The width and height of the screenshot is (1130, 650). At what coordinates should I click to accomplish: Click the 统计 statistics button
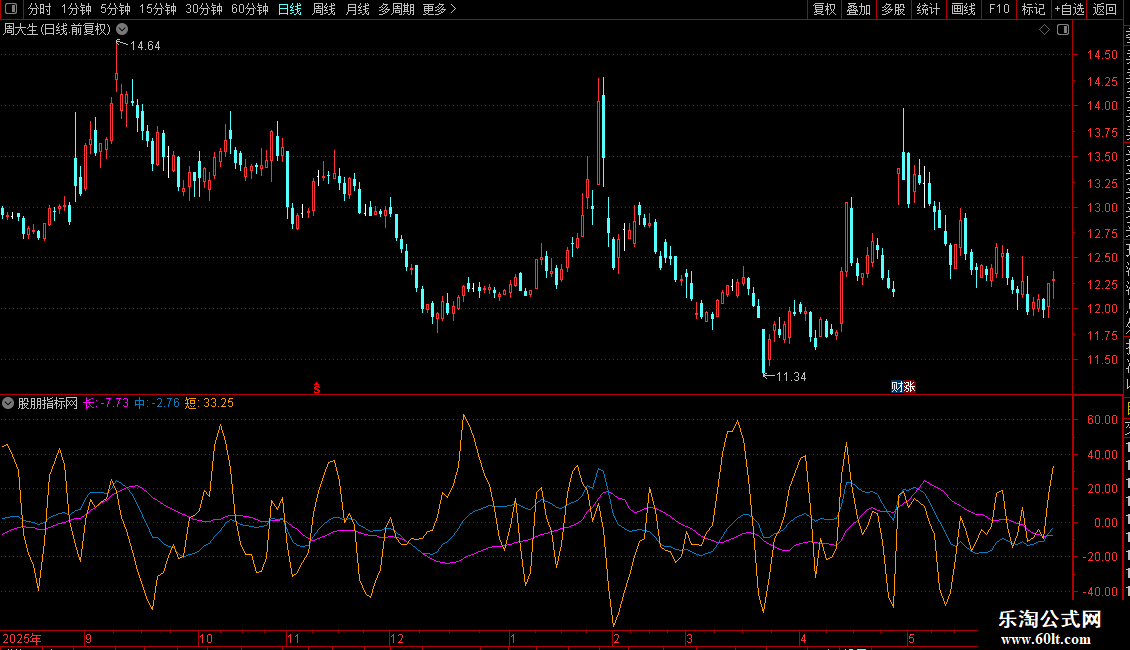(x=928, y=9)
